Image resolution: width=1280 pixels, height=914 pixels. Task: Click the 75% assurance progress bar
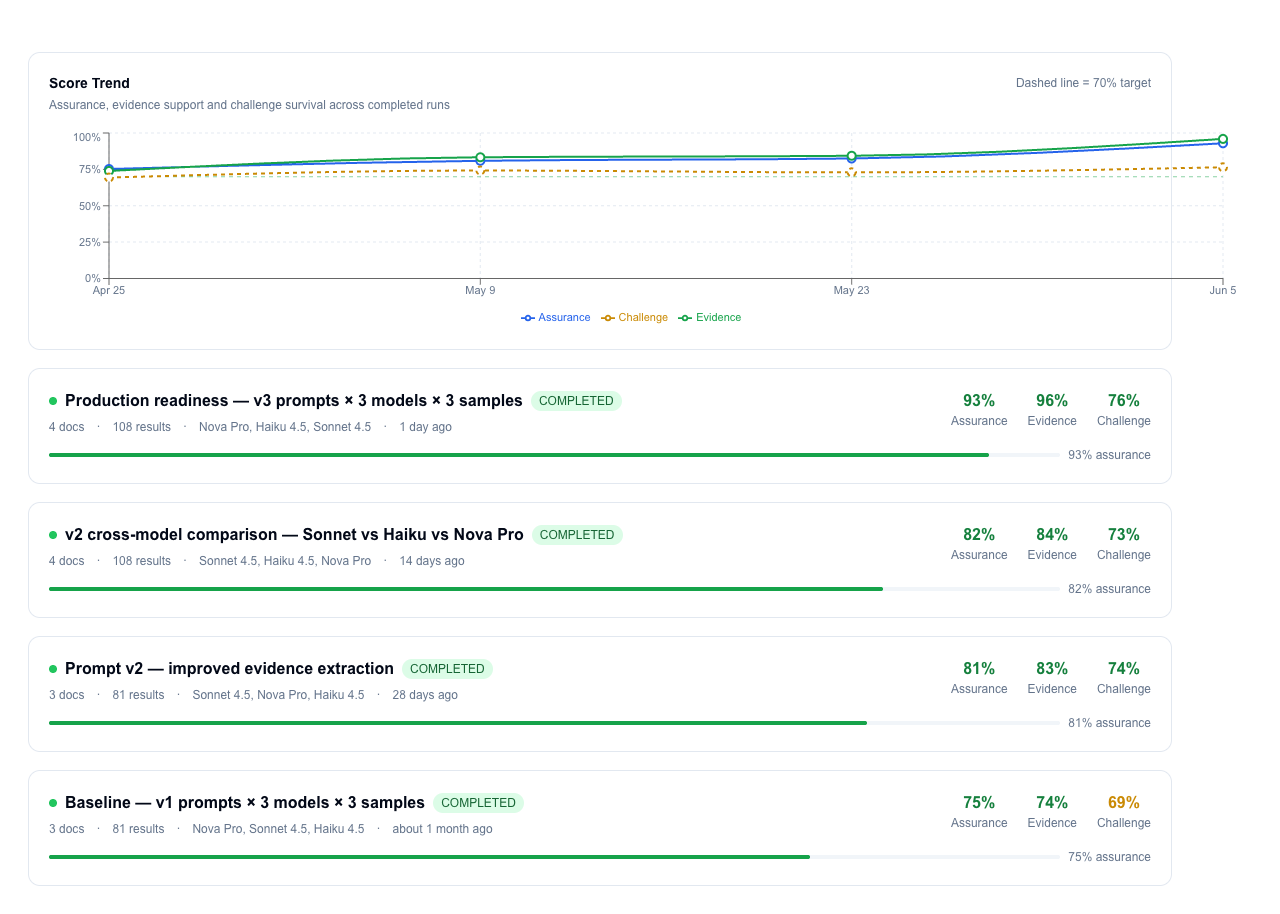[554, 857]
